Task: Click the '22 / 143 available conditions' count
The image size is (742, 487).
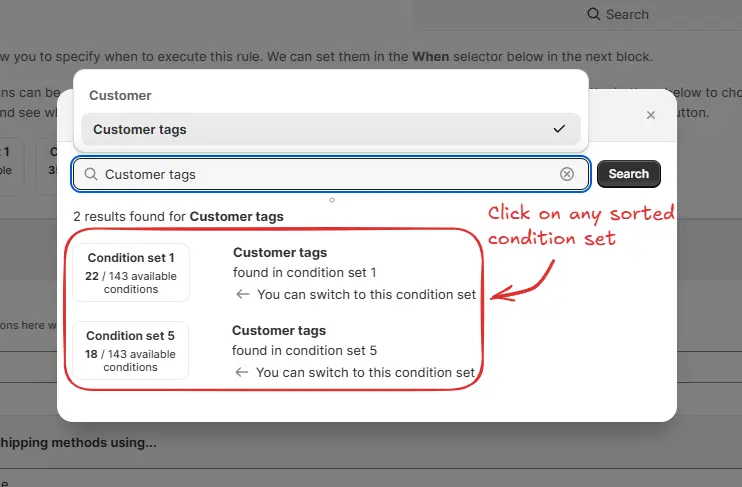Action: pyautogui.click(x=131, y=282)
